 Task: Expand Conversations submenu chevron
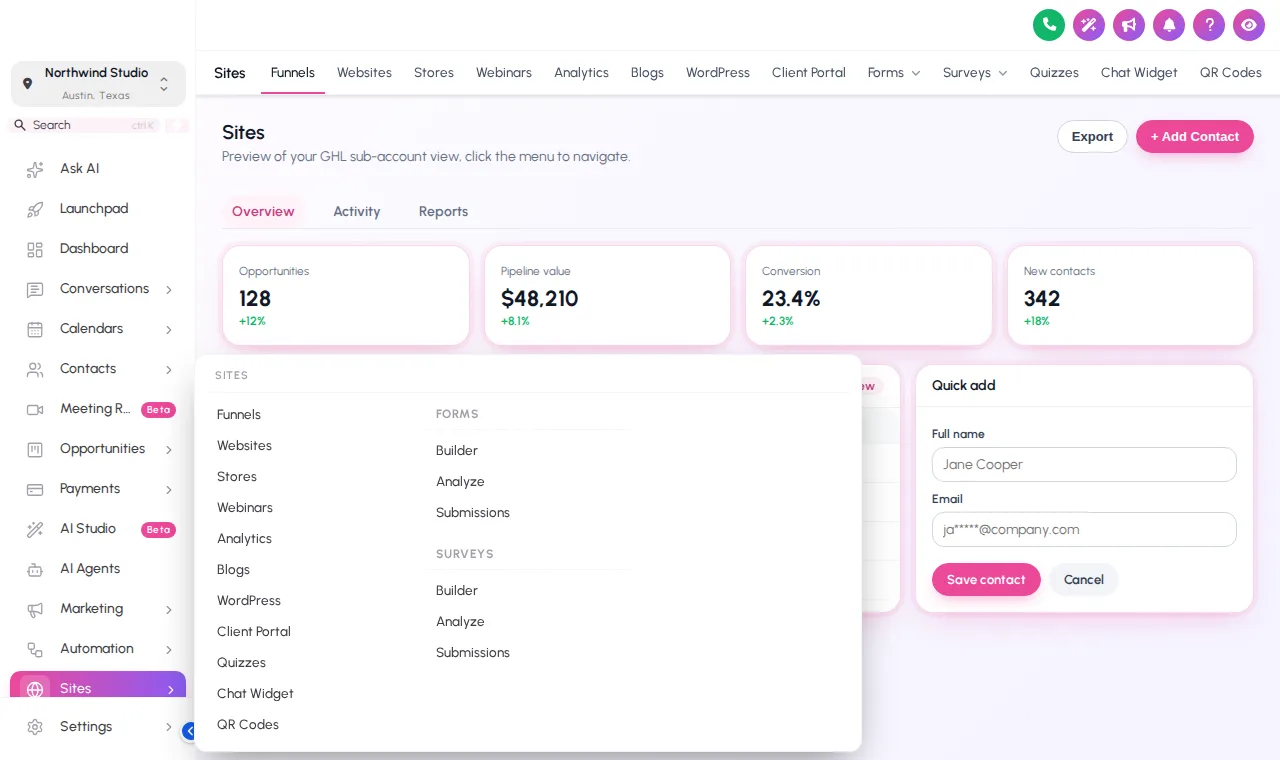168,290
